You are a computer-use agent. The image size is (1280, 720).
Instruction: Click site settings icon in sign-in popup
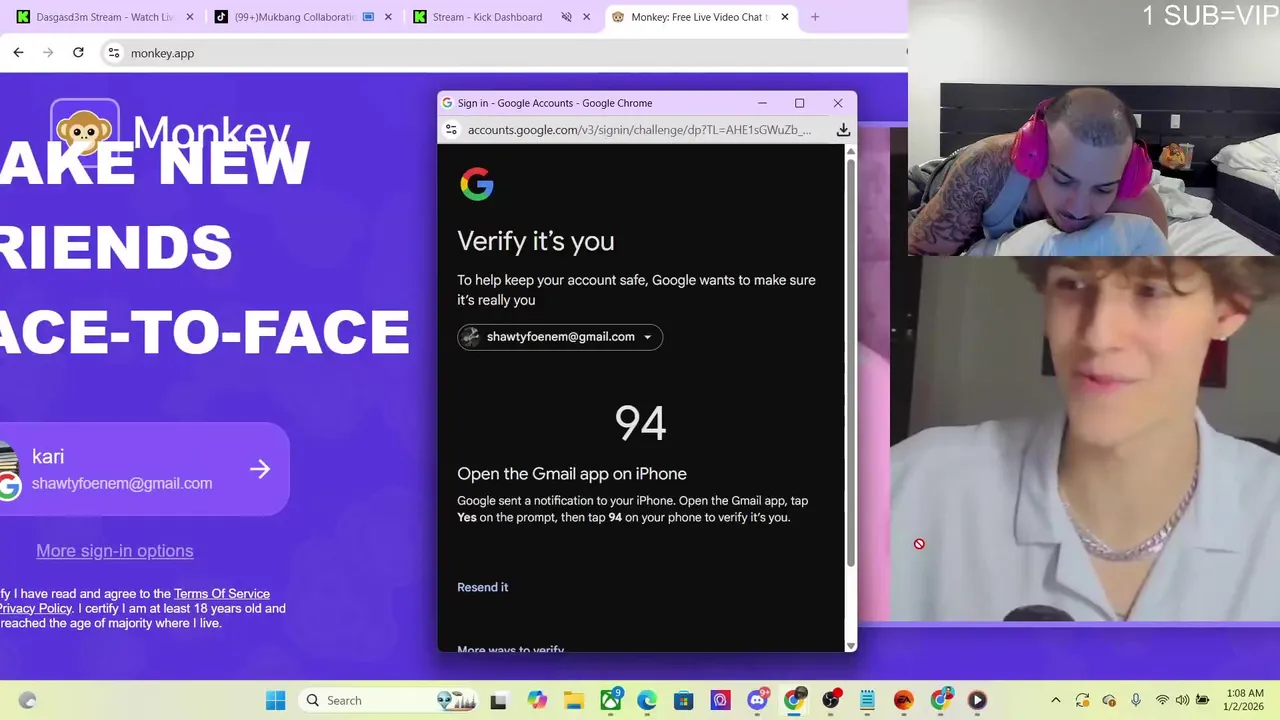pyautogui.click(x=451, y=130)
